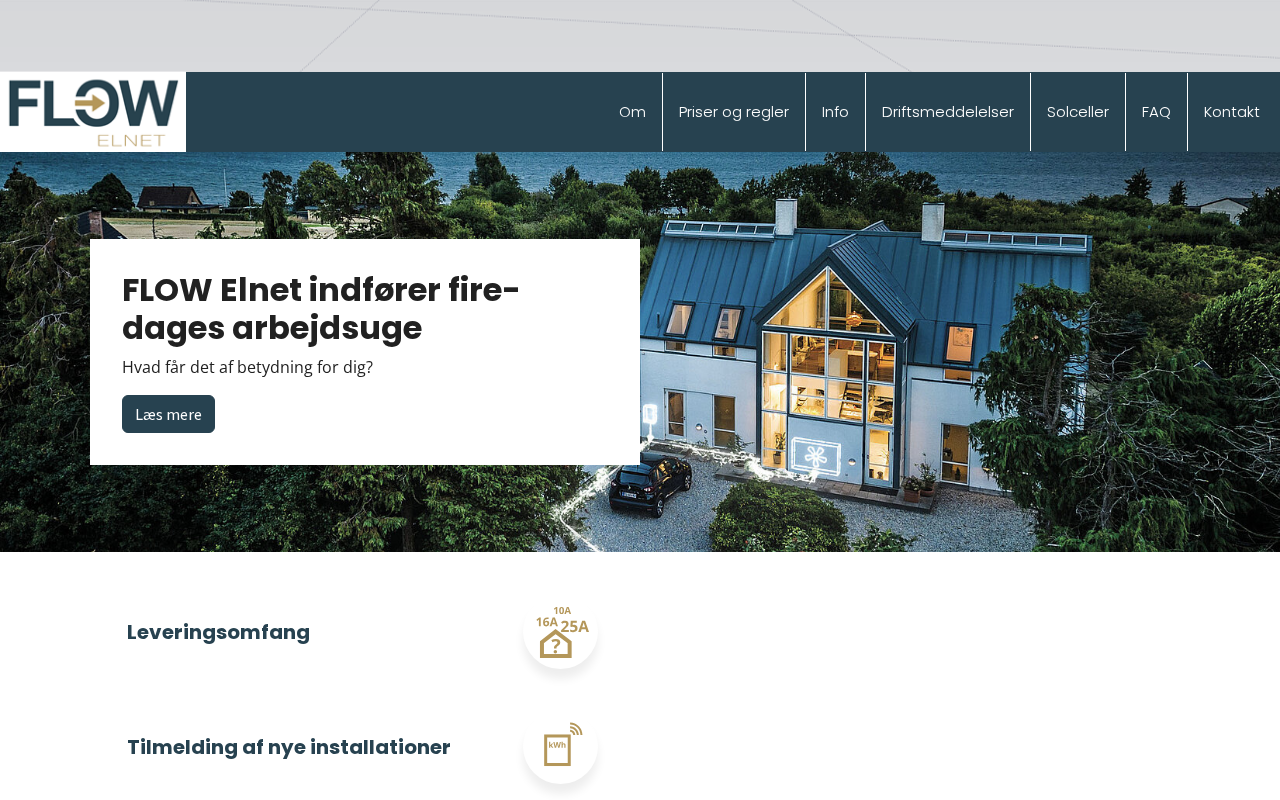
Task: Go to Priser og regler
Action: tap(734, 112)
